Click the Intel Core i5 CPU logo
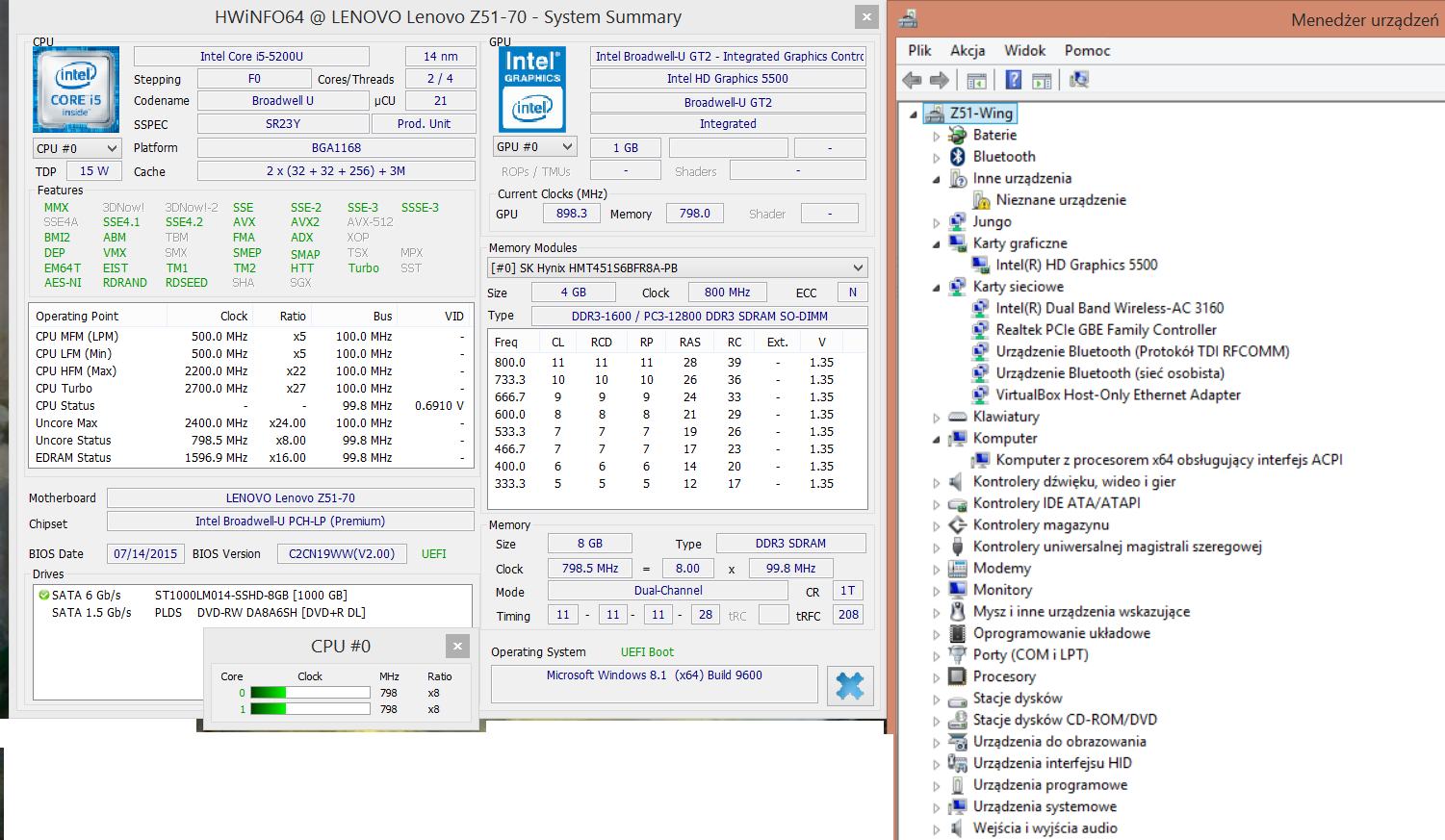This screenshot has width=1445, height=840. pyautogui.click(x=76, y=89)
